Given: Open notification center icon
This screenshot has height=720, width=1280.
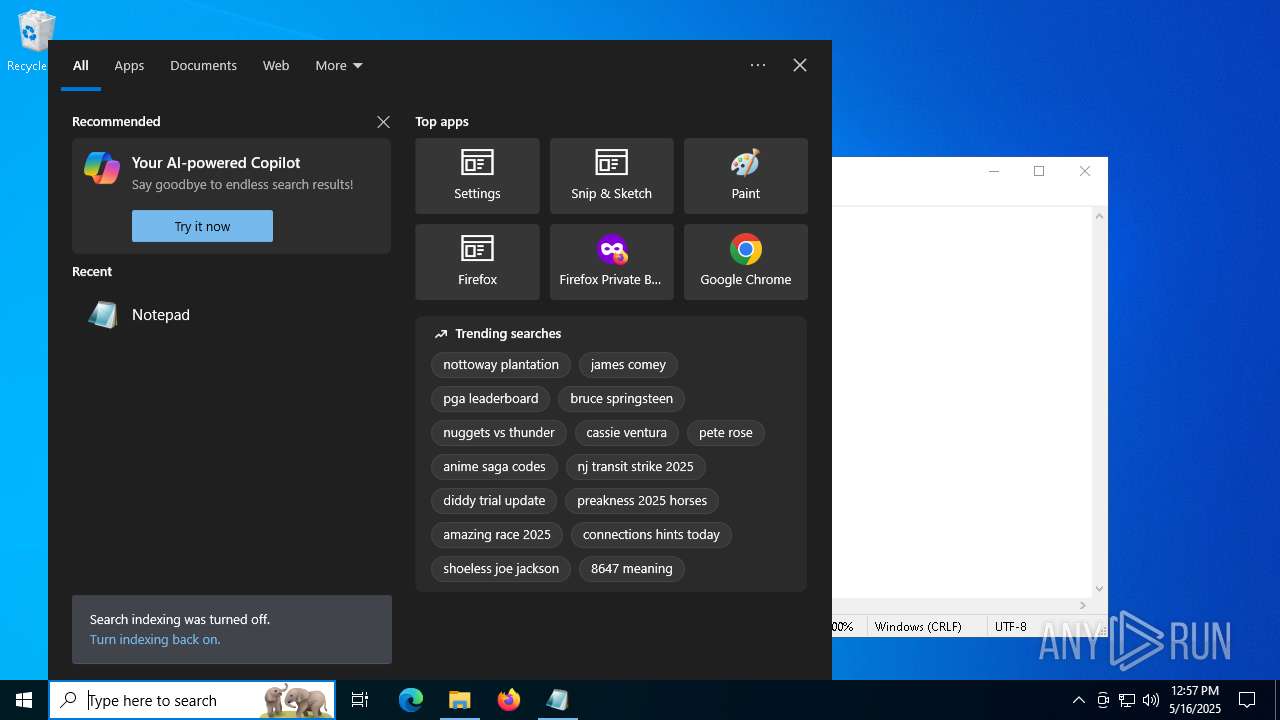Looking at the screenshot, I should pyautogui.click(x=1247, y=700).
